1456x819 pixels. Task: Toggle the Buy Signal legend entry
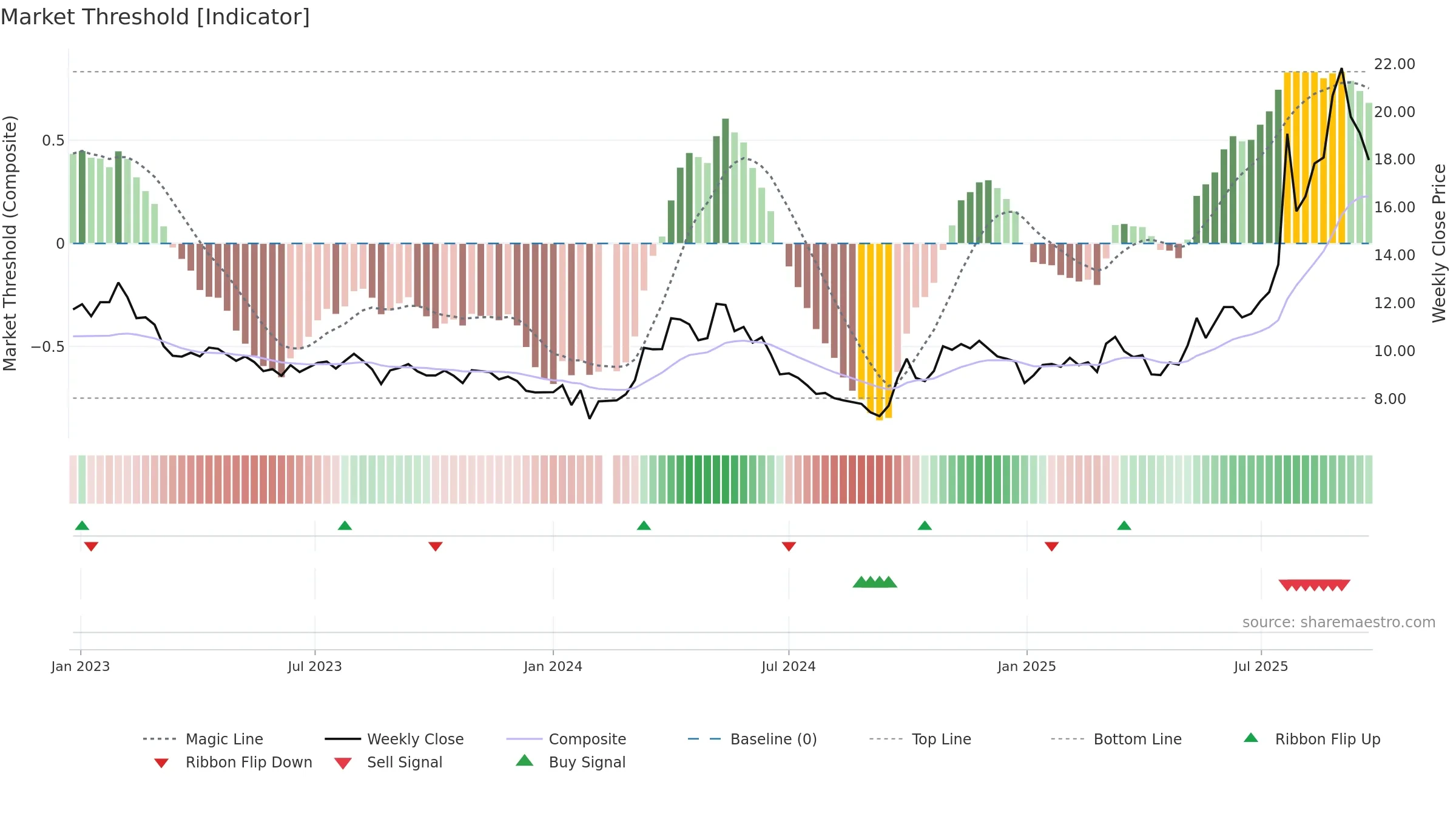[x=570, y=763]
